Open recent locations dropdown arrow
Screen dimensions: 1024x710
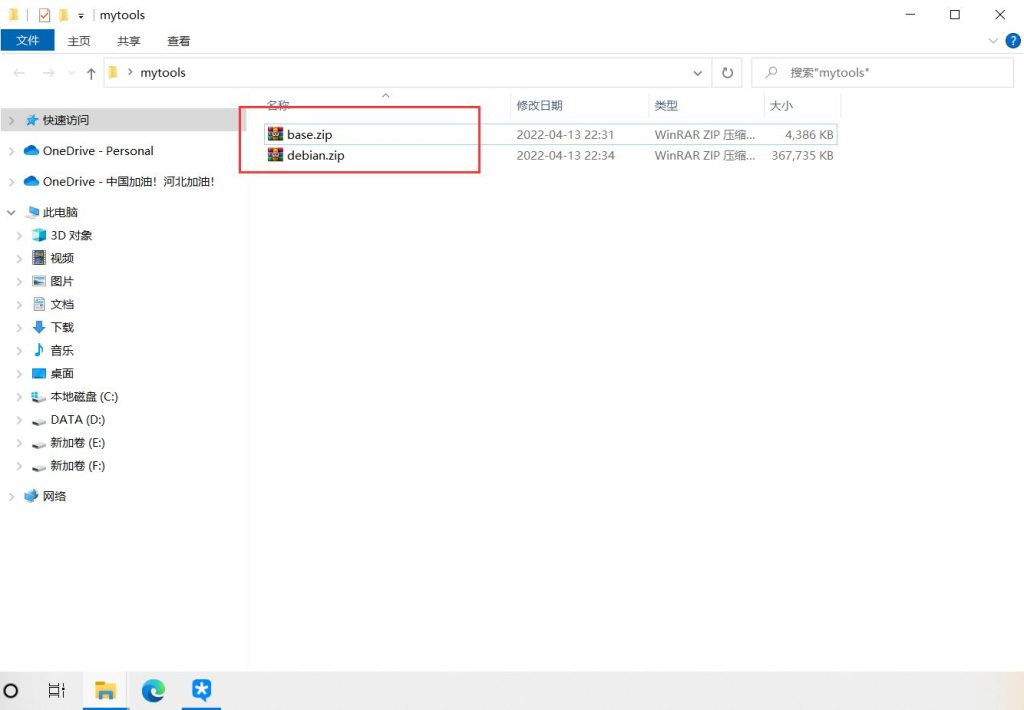(x=71, y=73)
